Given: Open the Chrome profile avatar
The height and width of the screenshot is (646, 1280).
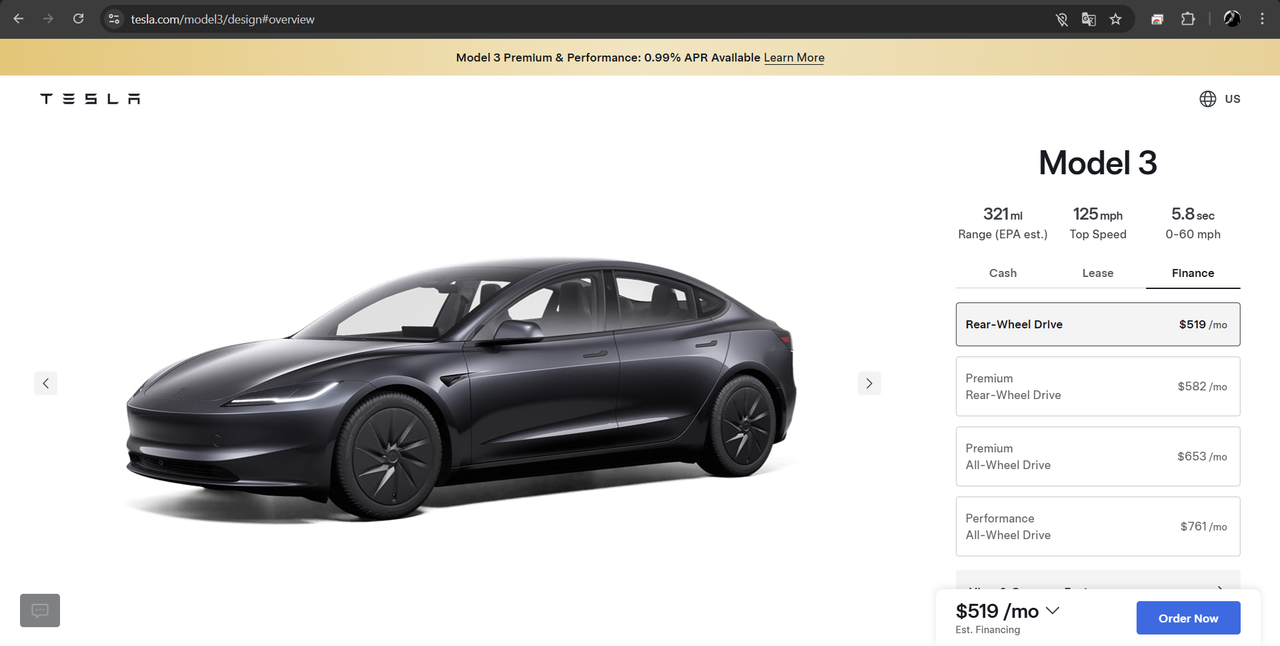Looking at the screenshot, I should (1232, 19).
